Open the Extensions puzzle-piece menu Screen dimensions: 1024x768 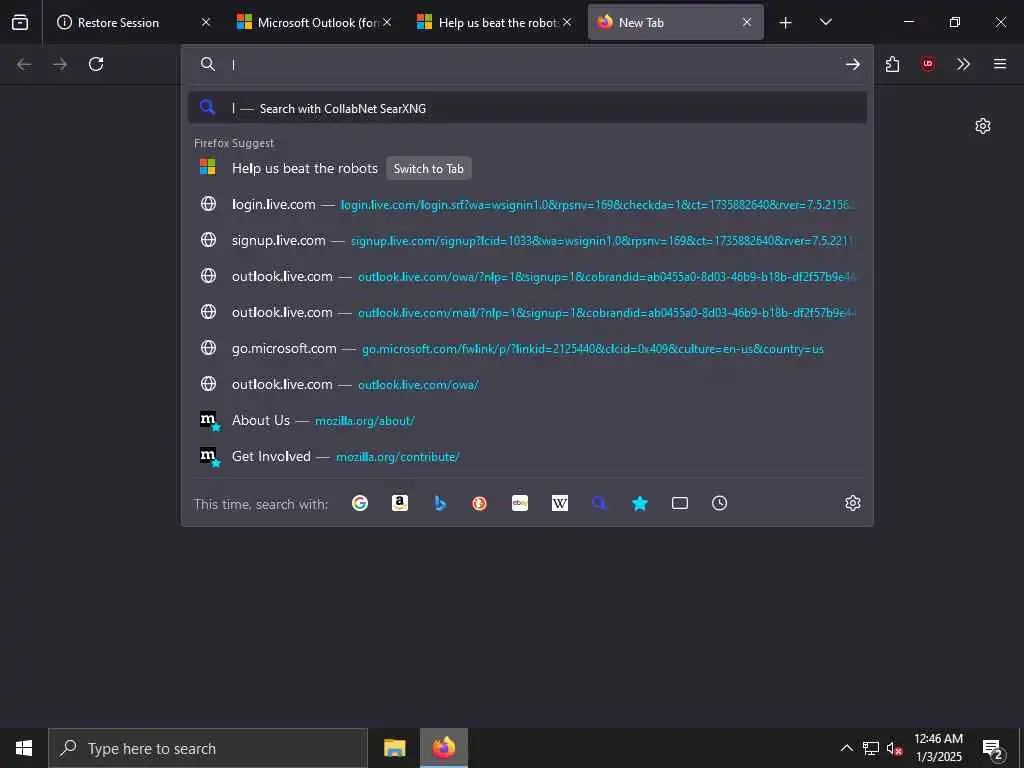point(892,64)
